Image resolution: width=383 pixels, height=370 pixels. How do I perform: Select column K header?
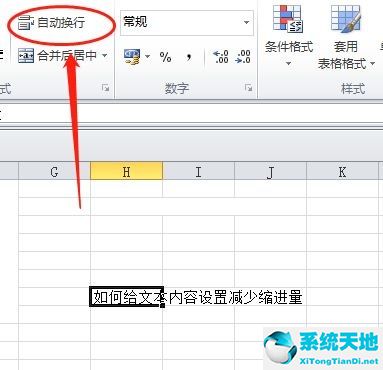tap(343, 172)
